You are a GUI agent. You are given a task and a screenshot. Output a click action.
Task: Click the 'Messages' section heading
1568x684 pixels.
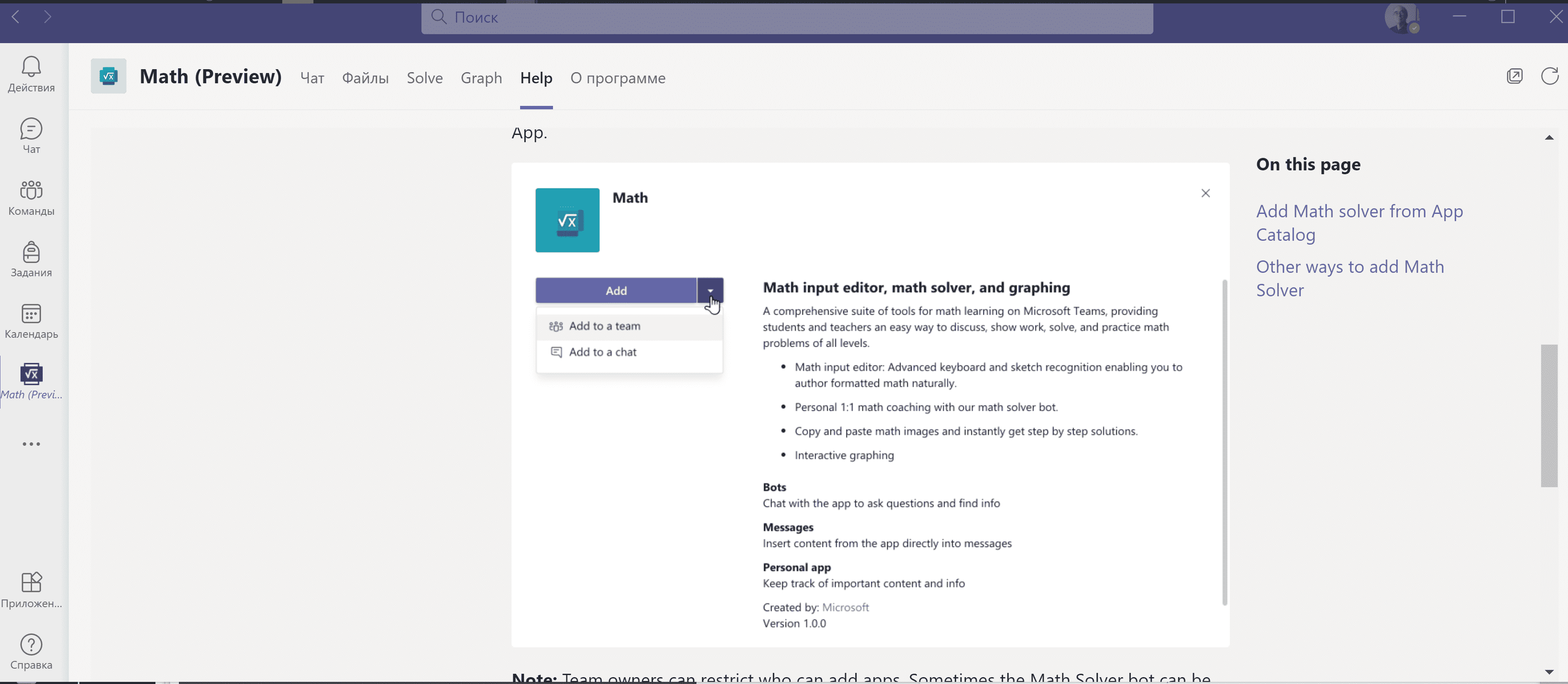coord(788,527)
